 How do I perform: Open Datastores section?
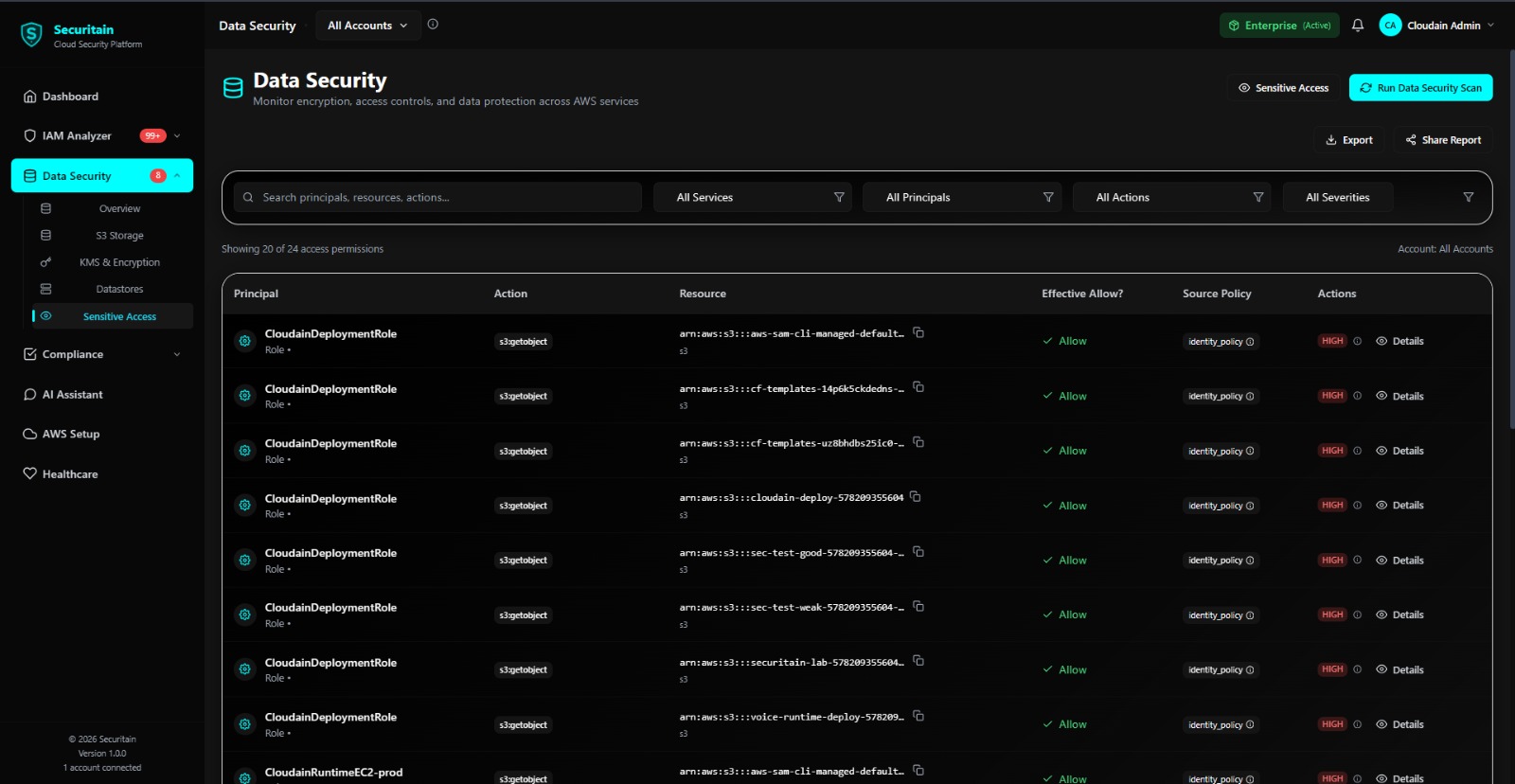[119, 289]
